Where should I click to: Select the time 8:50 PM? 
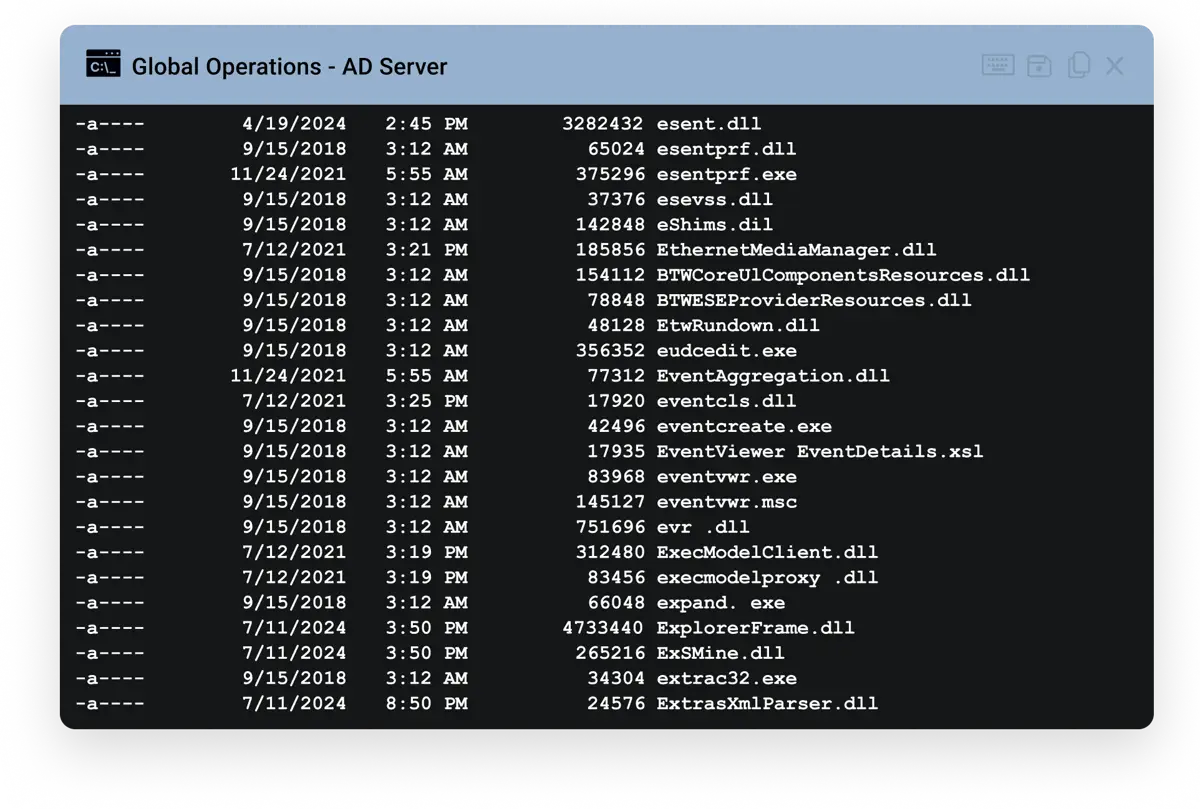click(426, 704)
